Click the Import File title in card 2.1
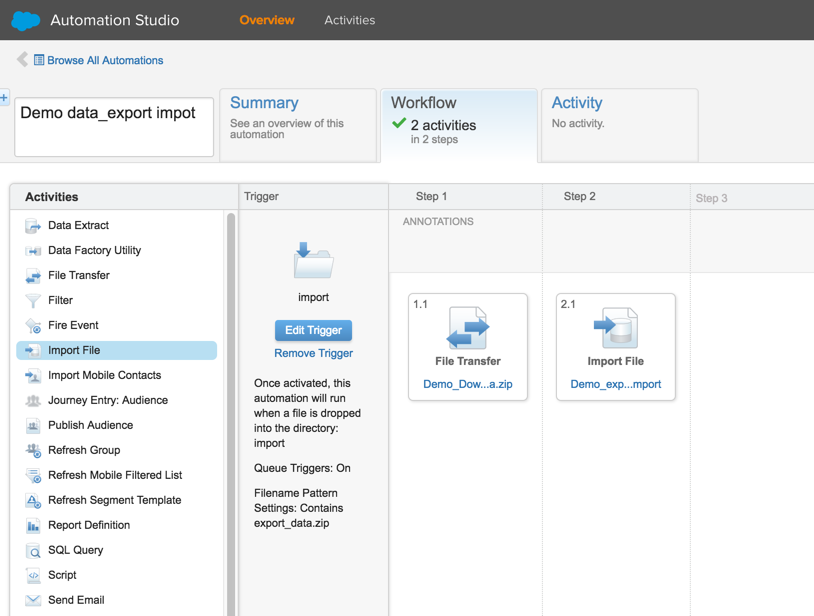This screenshot has height=616, width=814. (616, 361)
